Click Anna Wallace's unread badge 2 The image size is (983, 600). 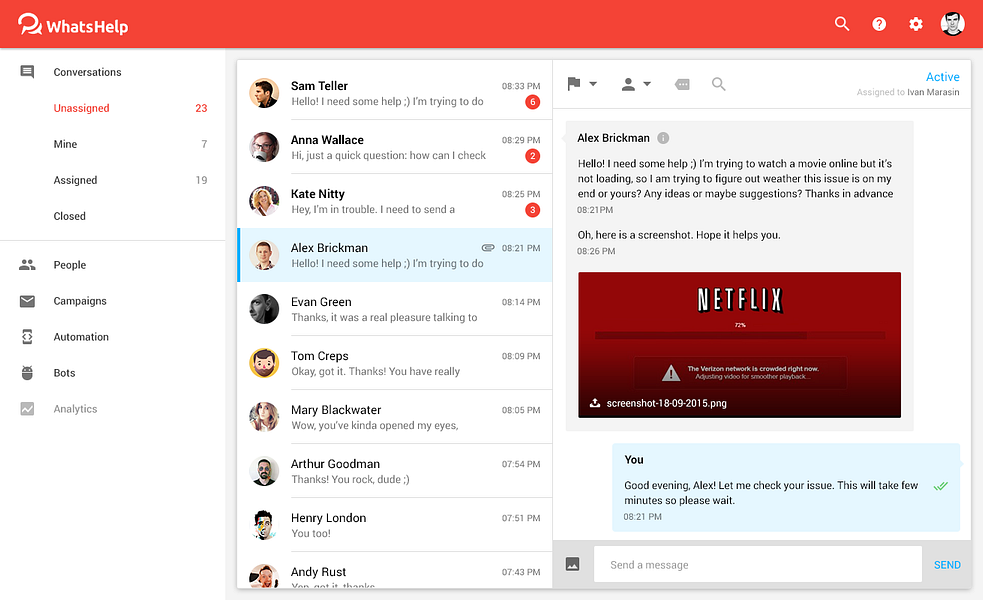[x=532, y=155]
